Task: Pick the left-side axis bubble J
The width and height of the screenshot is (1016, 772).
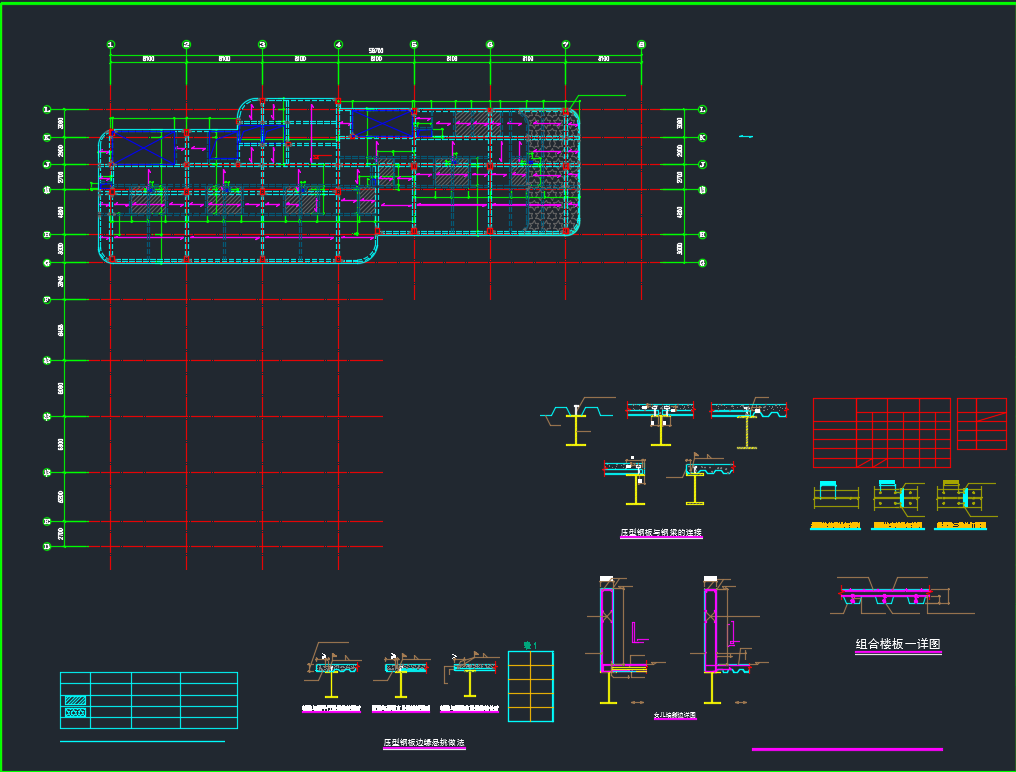Action: pos(47,165)
